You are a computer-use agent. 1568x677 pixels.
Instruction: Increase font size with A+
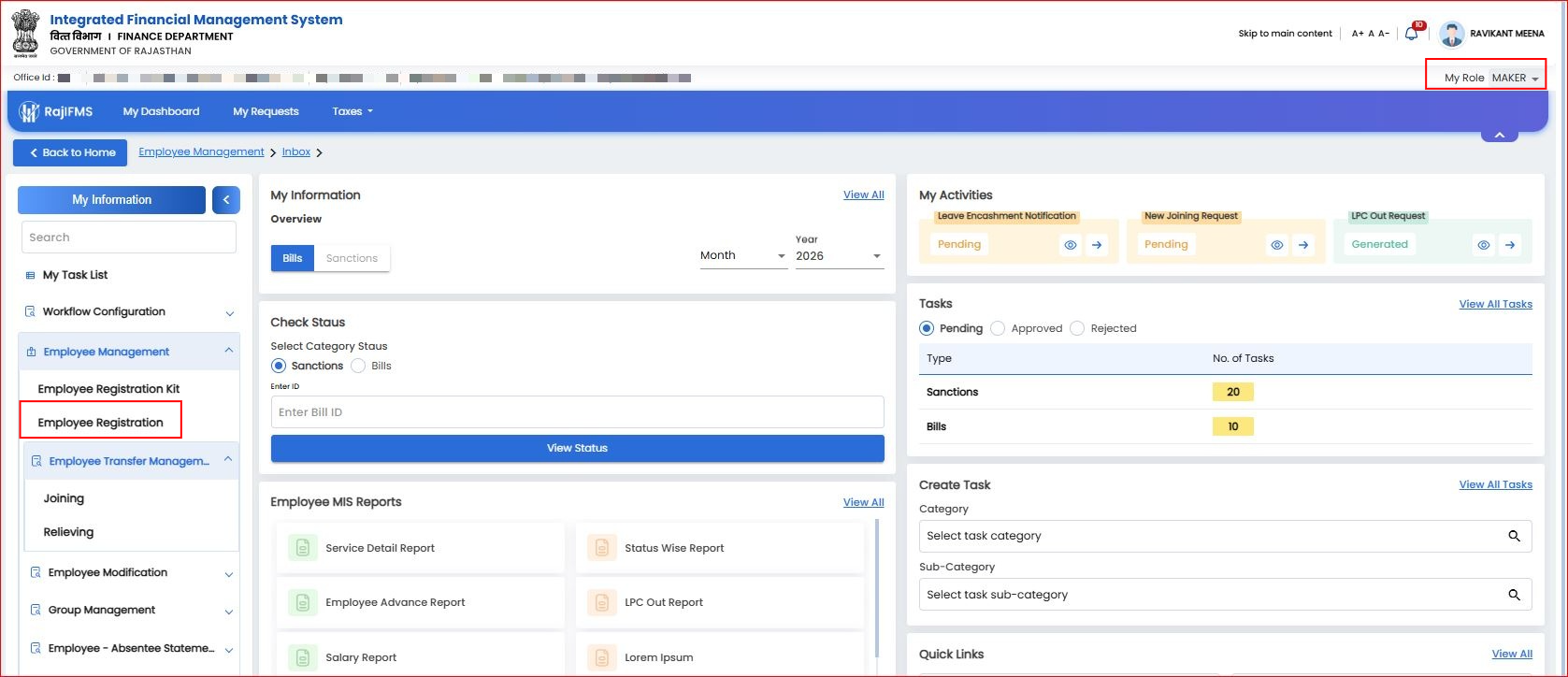pos(1358,34)
